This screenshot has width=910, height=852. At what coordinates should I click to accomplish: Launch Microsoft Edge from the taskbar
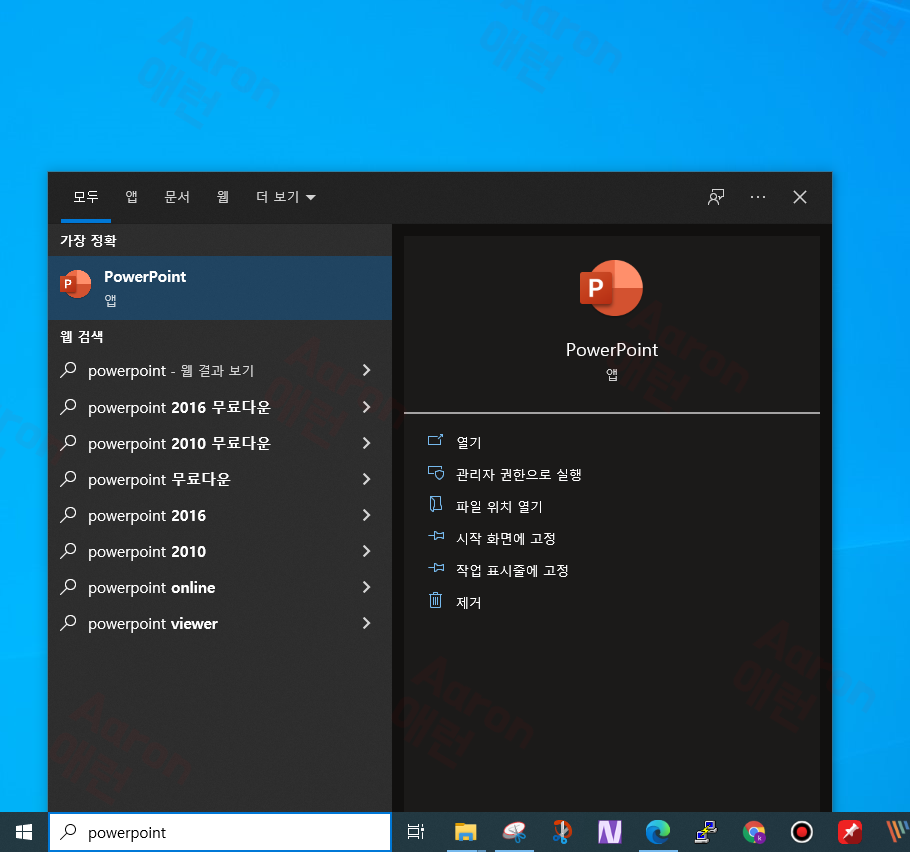point(658,832)
